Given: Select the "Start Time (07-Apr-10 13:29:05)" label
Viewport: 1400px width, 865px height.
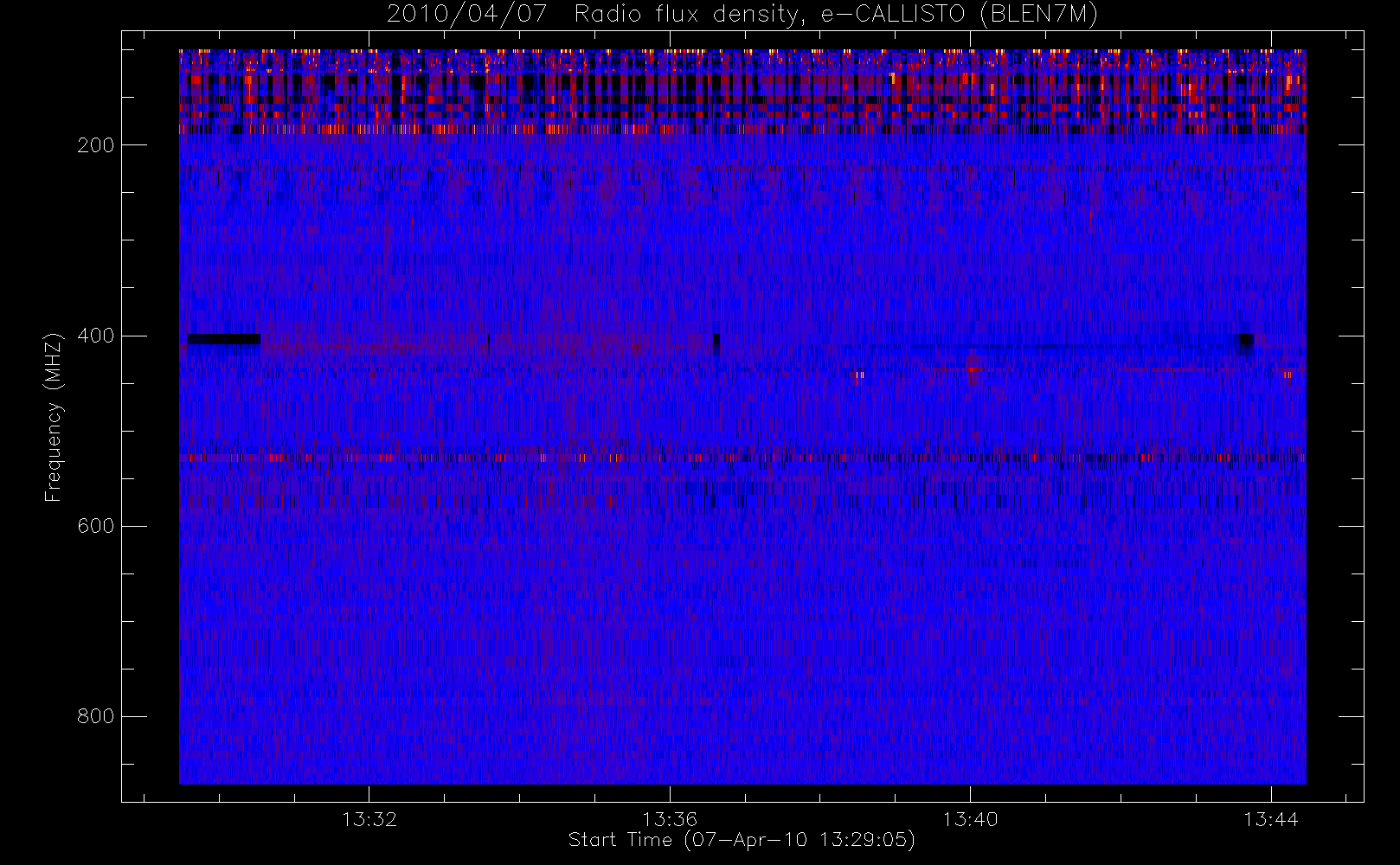Looking at the screenshot, I should [742, 840].
